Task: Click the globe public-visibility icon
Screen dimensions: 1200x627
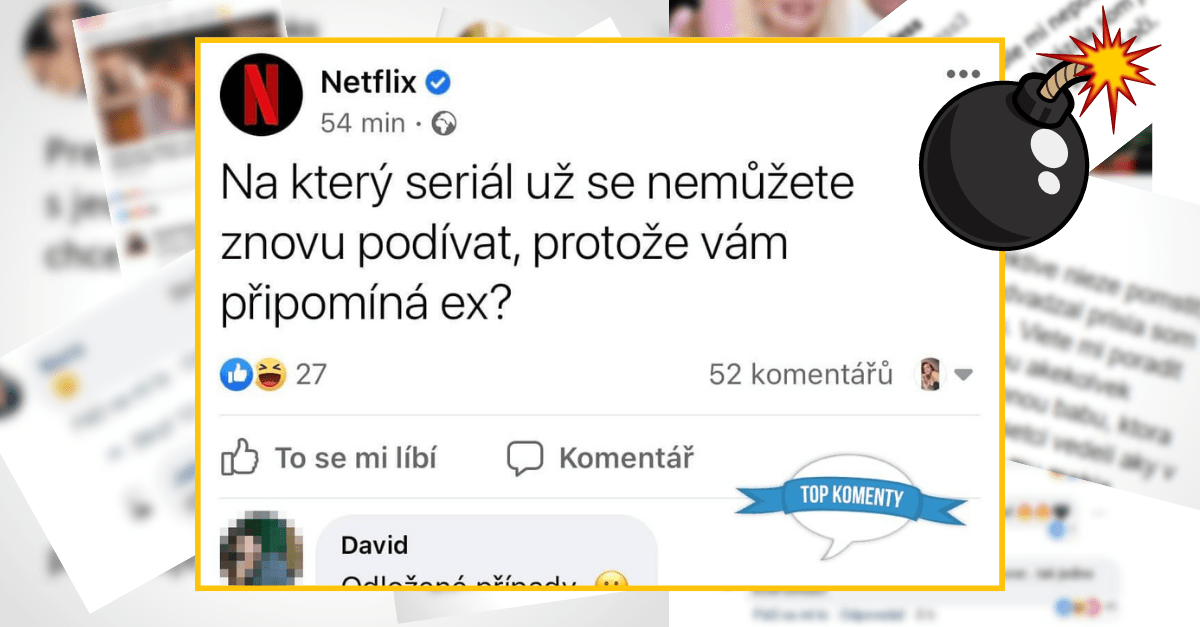Action: pos(444,124)
